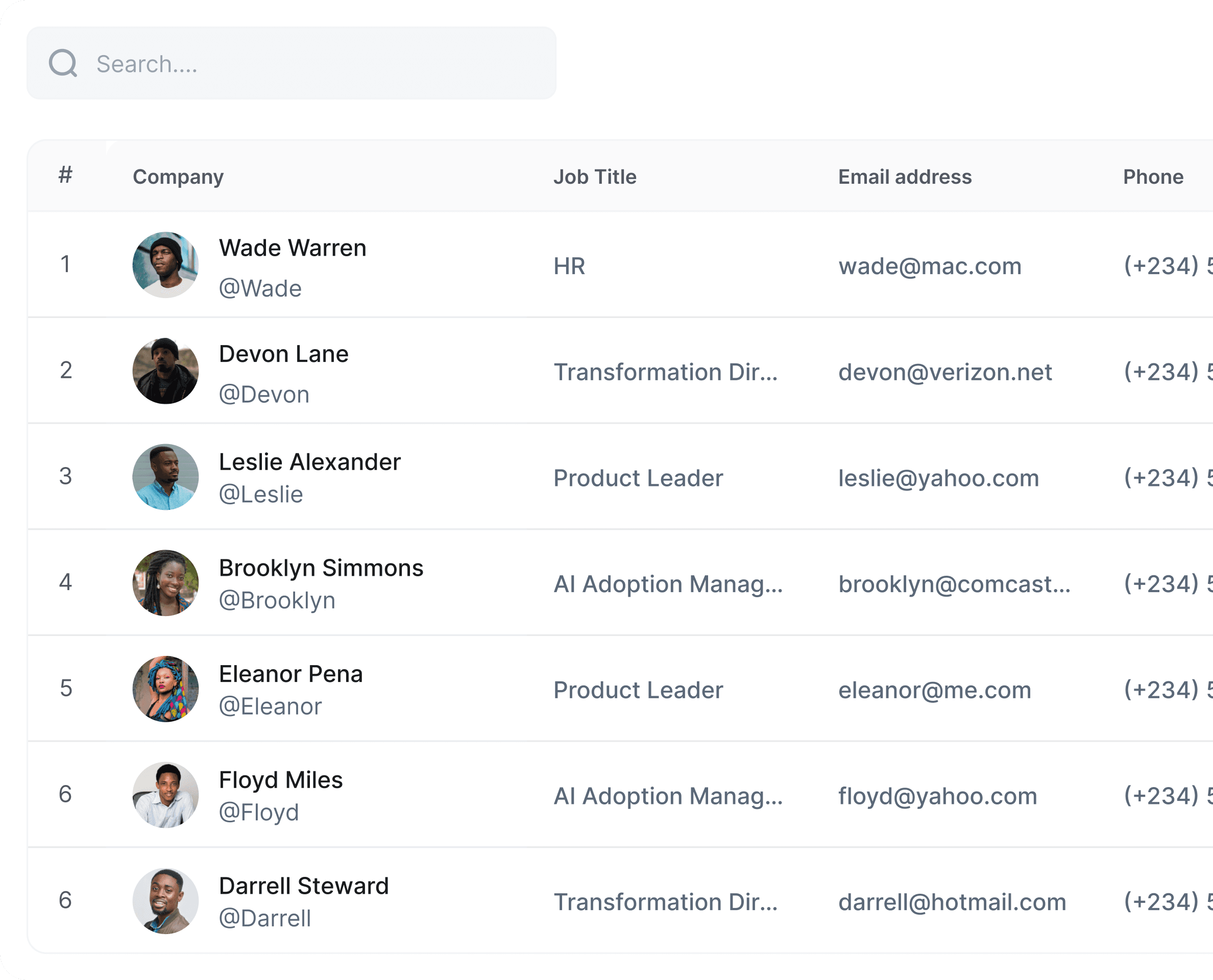Screen dimensions: 1213x980
Task: Click in the Search input field
Action: tap(316, 64)
